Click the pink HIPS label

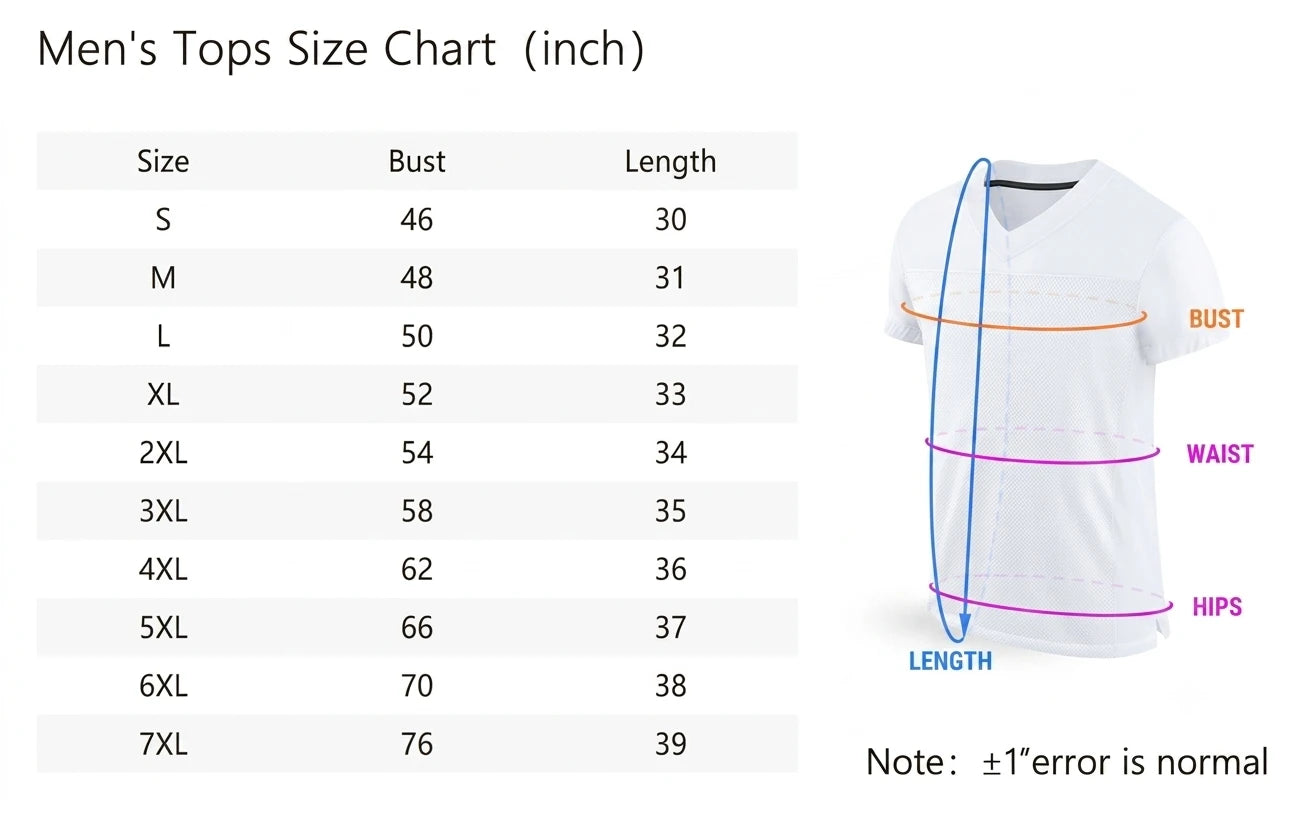[1217, 607]
